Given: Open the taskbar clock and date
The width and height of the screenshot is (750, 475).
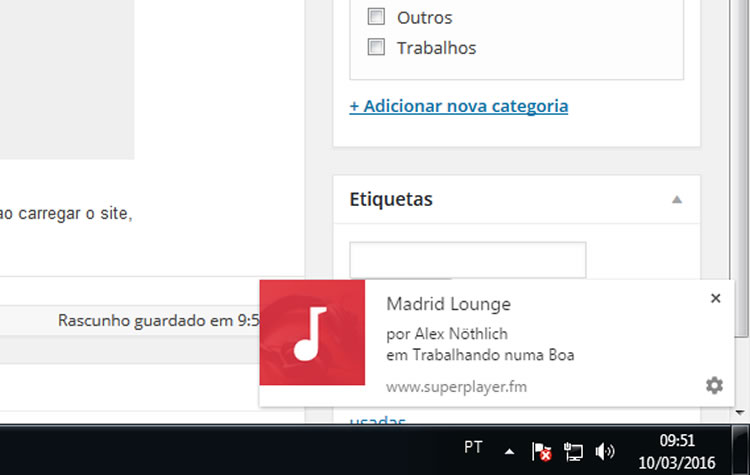Looking at the screenshot, I should click(x=679, y=449).
